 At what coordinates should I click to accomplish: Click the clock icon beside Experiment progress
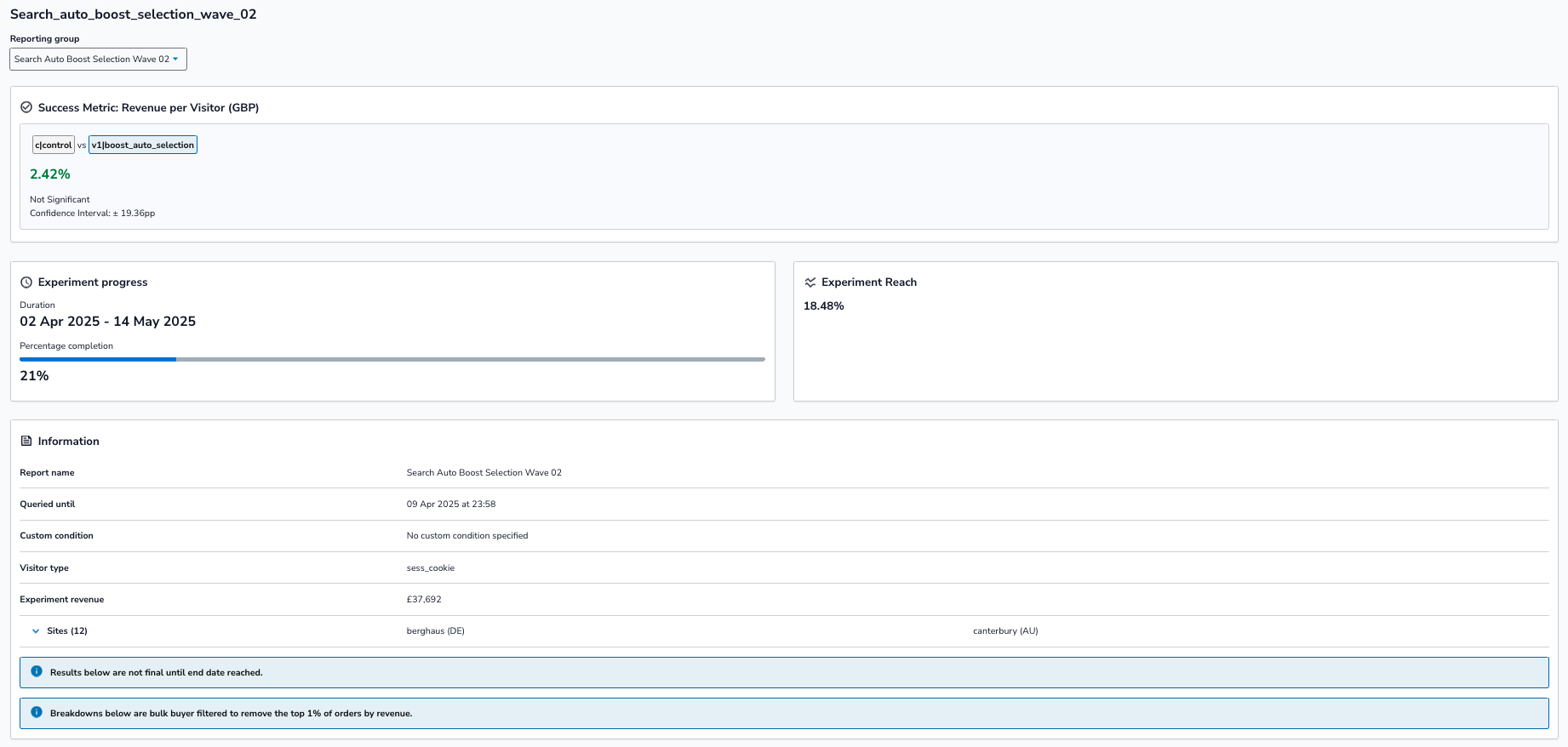(x=26, y=282)
